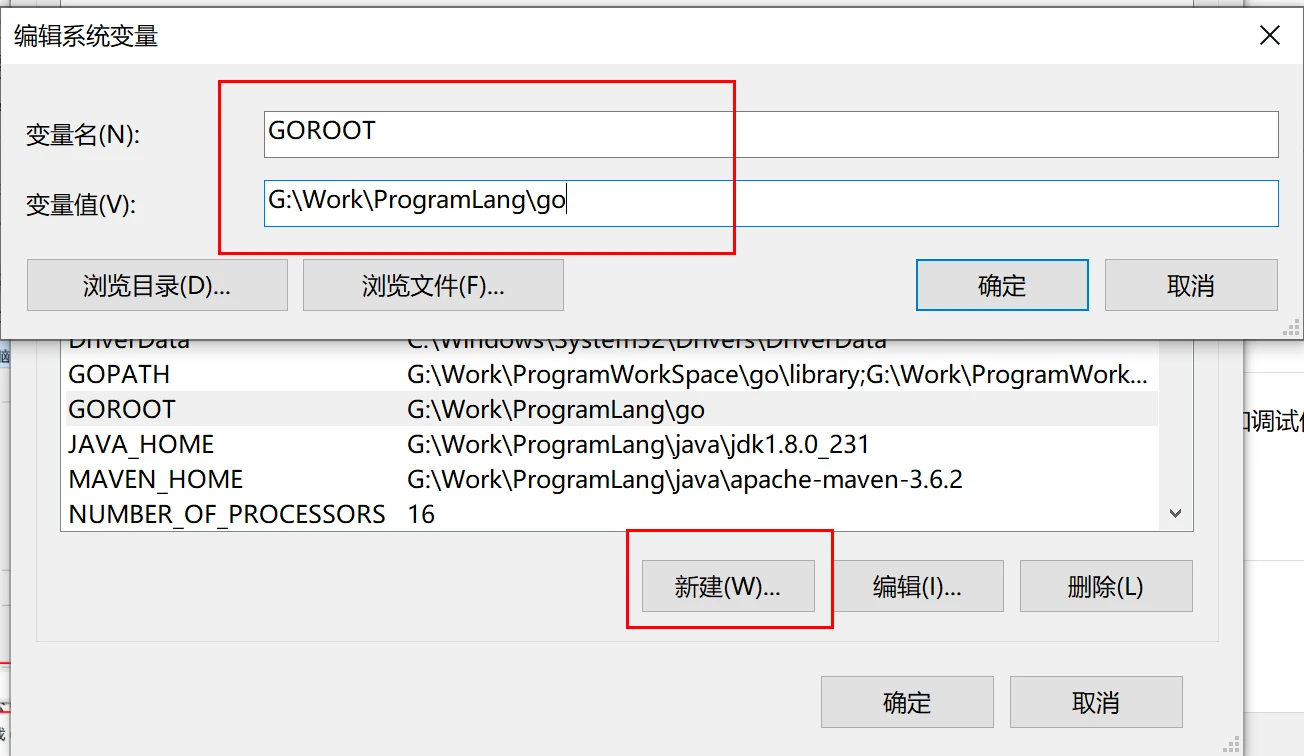This screenshot has width=1304, height=756.
Task: Cancel the variable edit with 取消
Action: [1190, 284]
